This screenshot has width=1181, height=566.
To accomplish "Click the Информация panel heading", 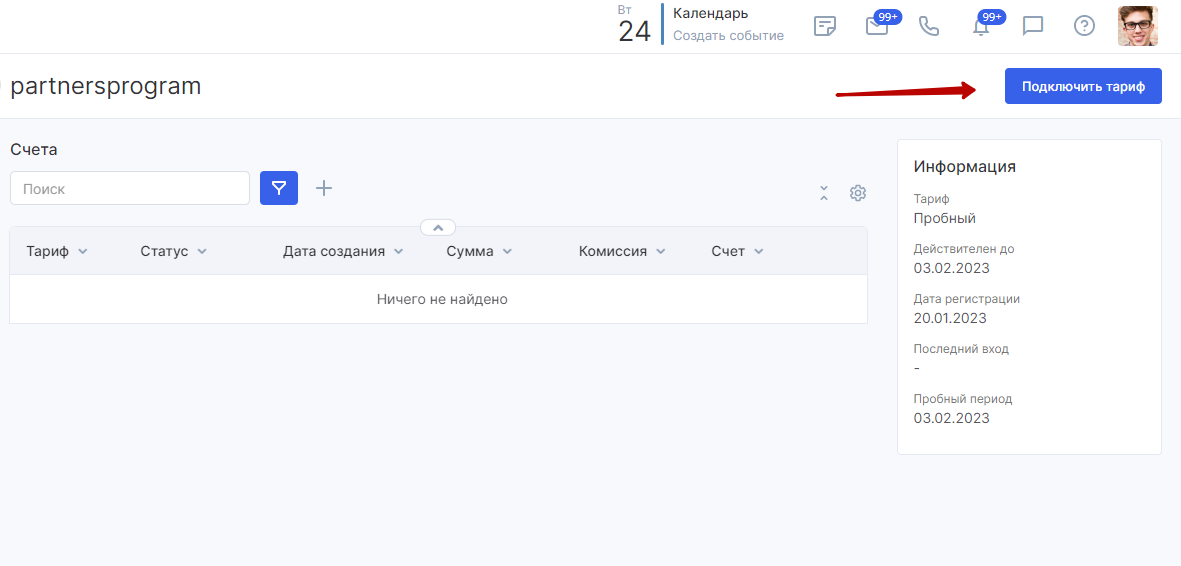I will 965,167.
